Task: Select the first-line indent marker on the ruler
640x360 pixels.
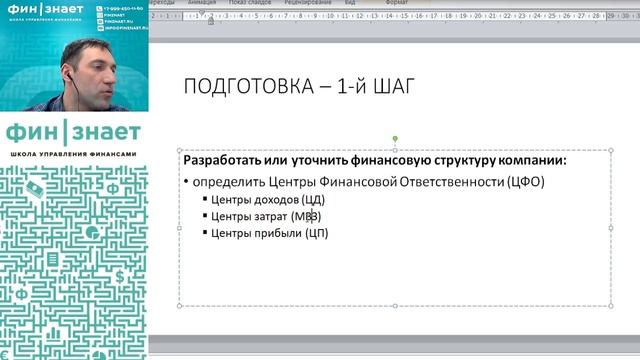Action: coord(202,13)
